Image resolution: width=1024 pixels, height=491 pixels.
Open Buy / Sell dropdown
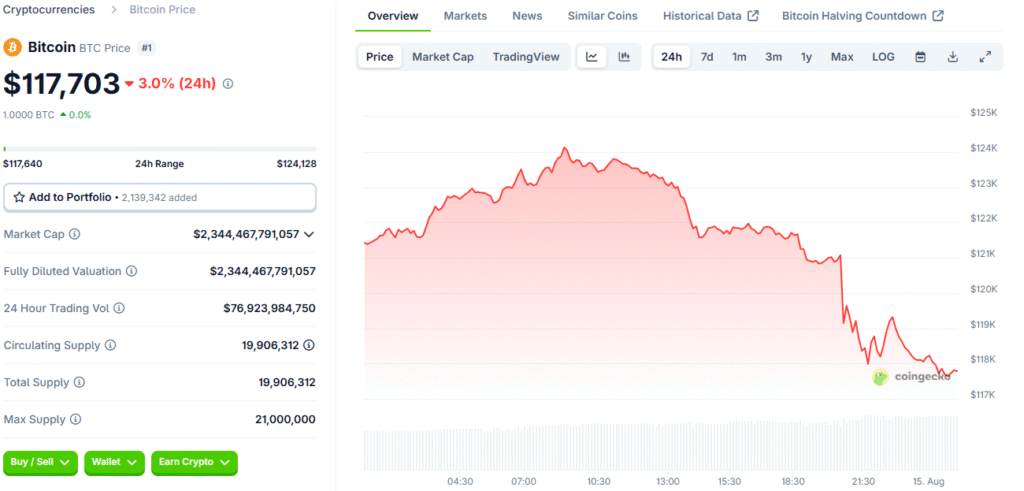[x=40, y=462]
